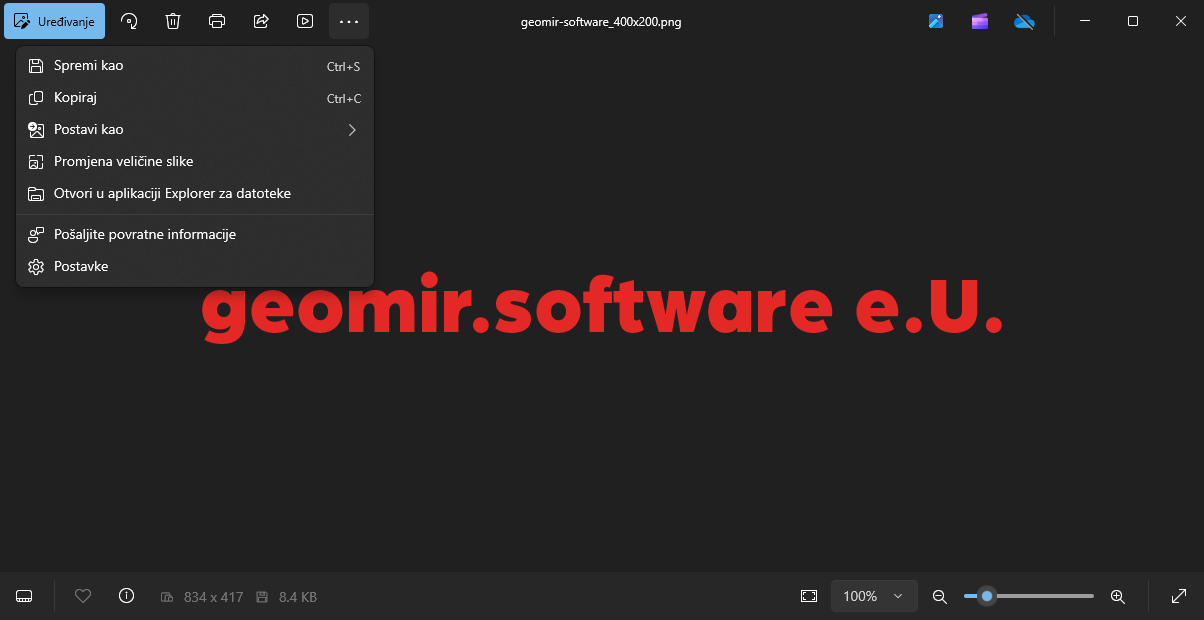
Task: Toggle fit-to-window zoom icon
Action: tap(809, 596)
